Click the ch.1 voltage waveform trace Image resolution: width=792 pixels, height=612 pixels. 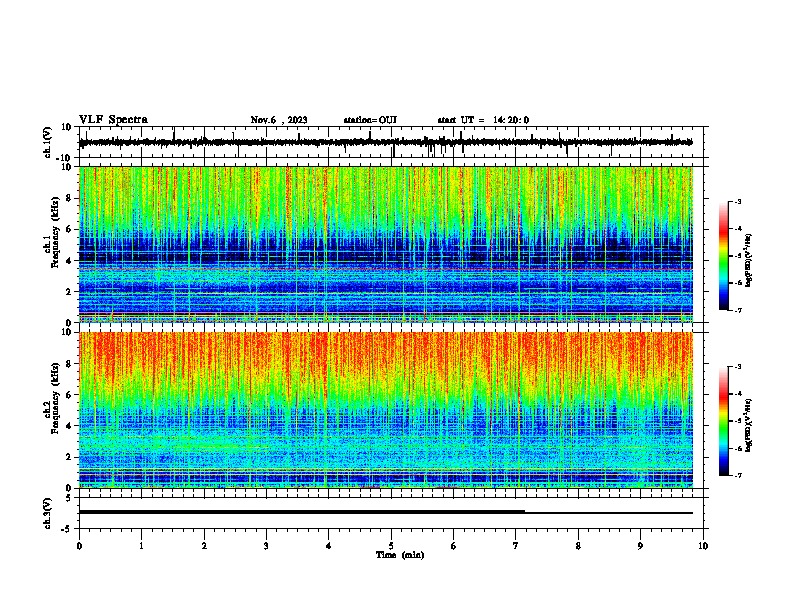(385, 143)
